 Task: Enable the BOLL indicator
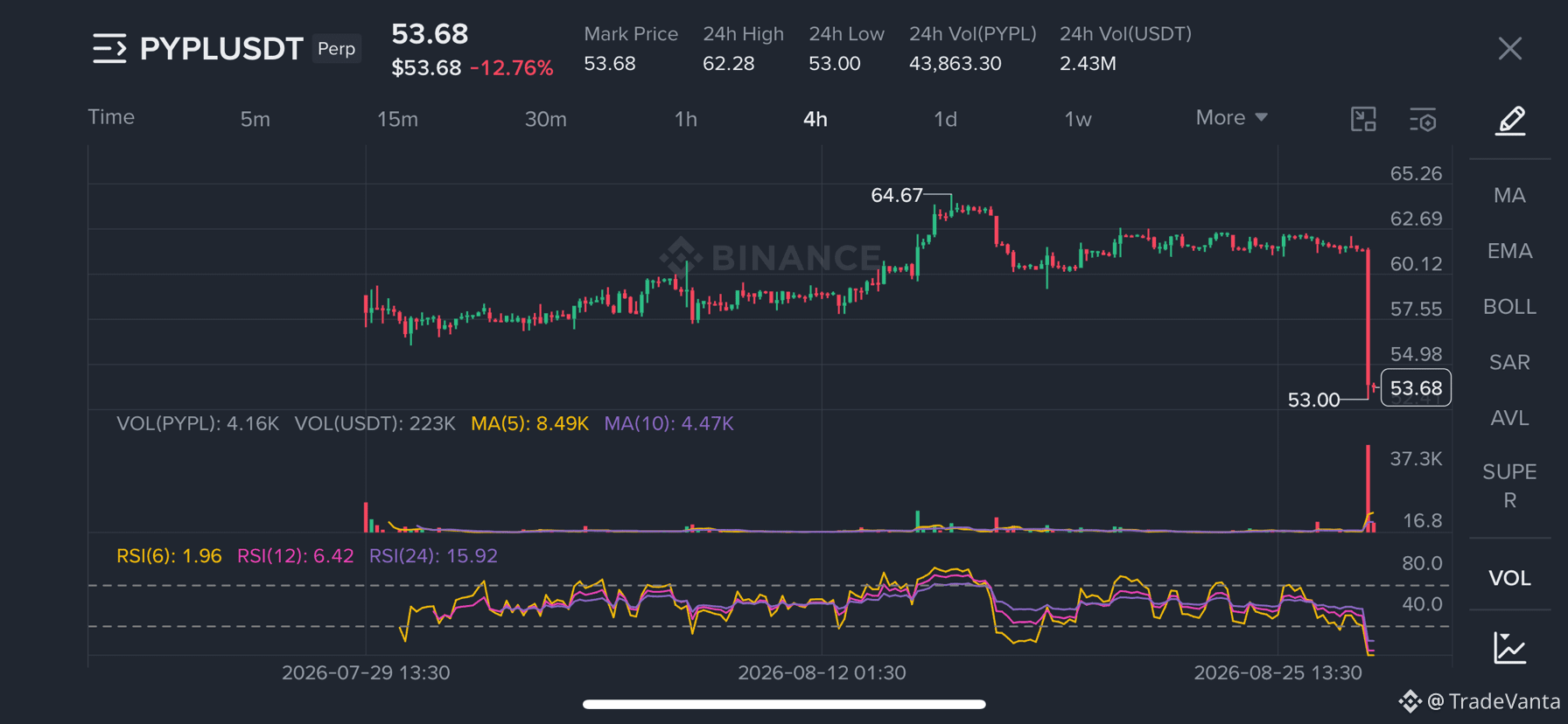click(x=1509, y=307)
